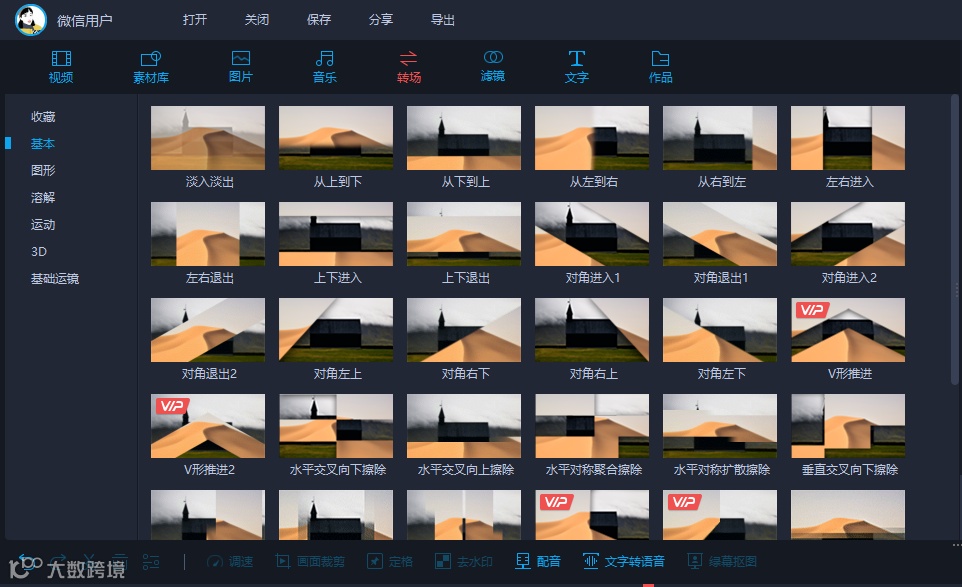Click the user avatar picture
Image resolution: width=962 pixels, height=587 pixels.
(x=31, y=20)
